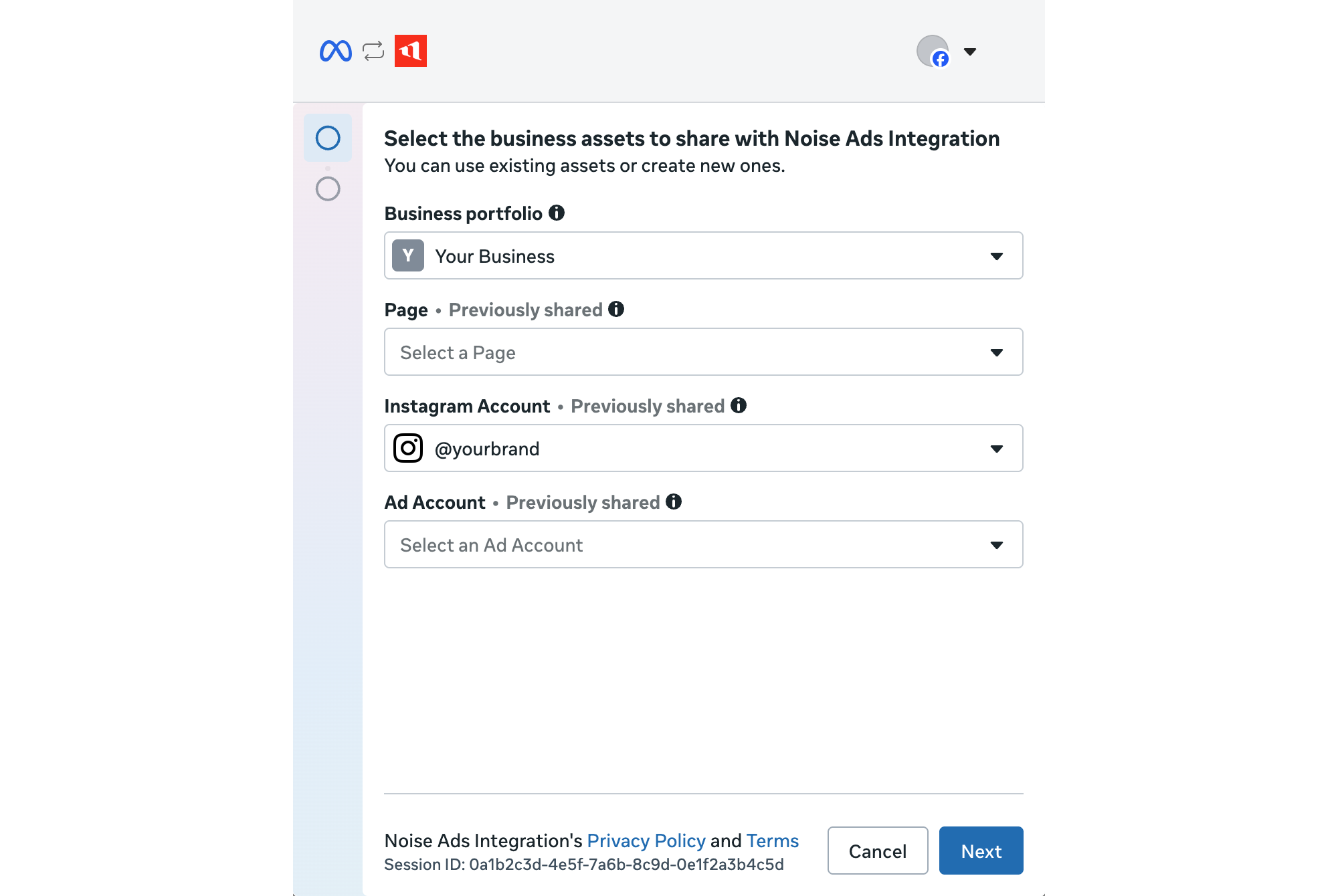Click the gray Y business avatar icon
The height and width of the screenshot is (896, 1338).
click(408, 255)
